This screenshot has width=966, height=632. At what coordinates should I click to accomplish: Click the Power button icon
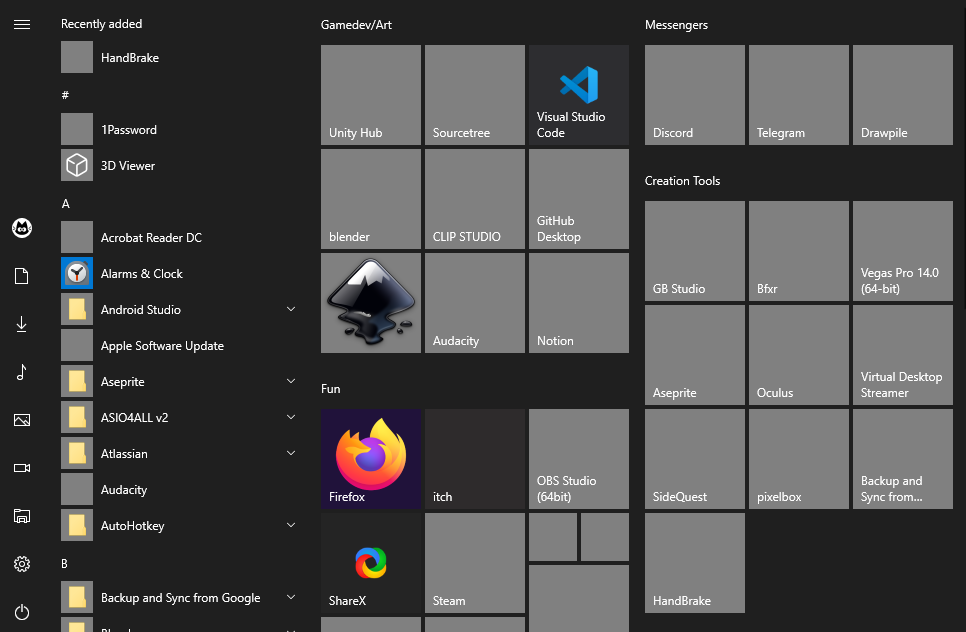(x=22, y=612)
